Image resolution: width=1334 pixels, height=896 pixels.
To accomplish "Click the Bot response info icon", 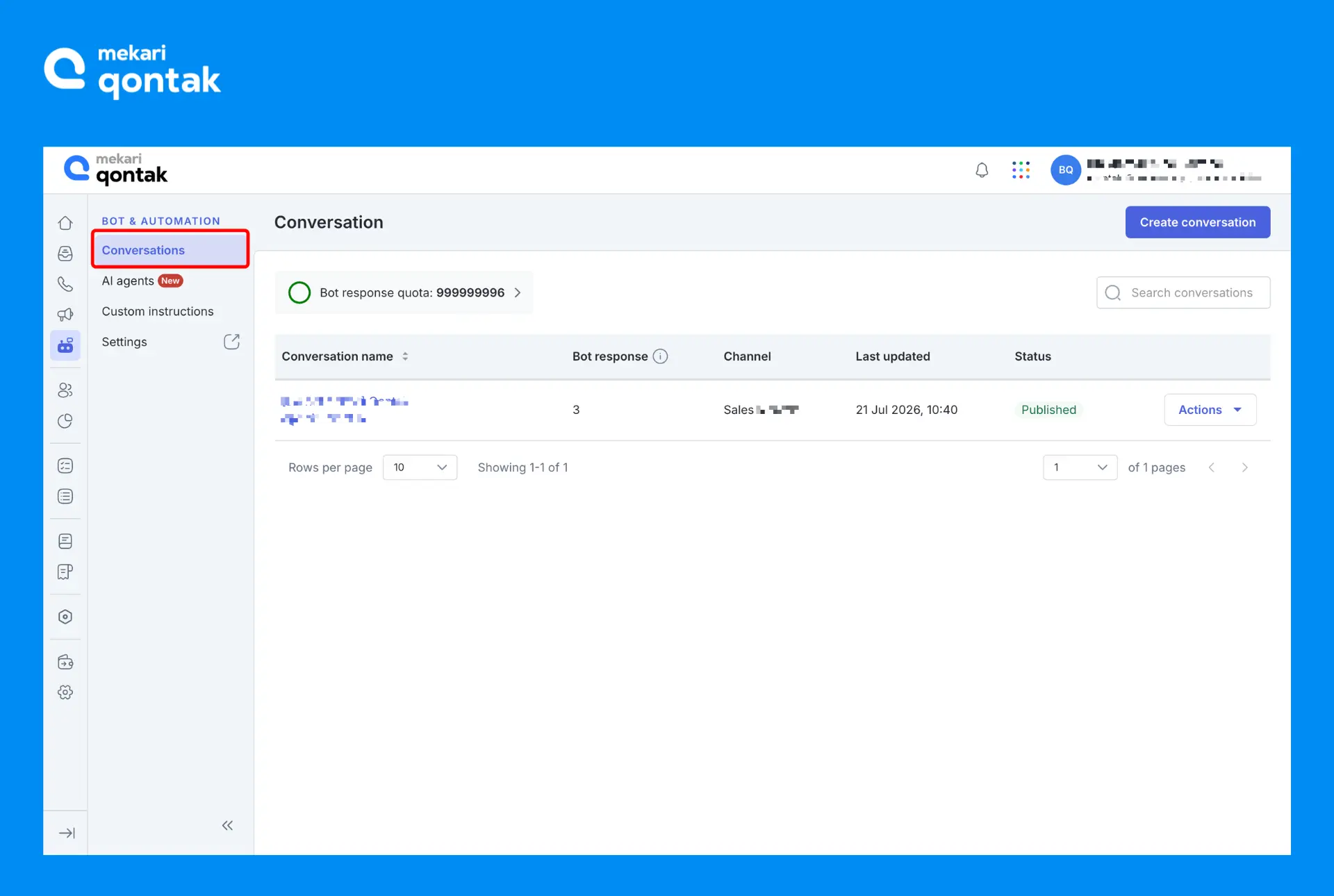I will click(x=660, y=356).
